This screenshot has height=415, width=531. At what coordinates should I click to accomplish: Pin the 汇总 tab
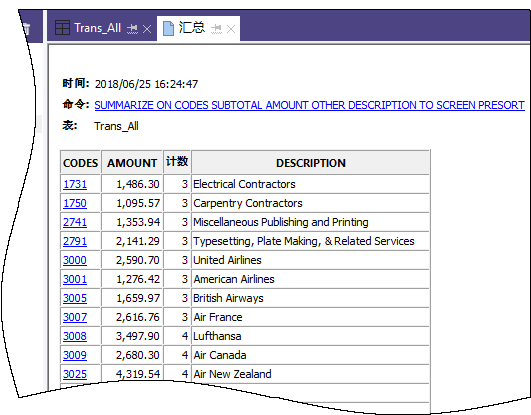[216, 29]
